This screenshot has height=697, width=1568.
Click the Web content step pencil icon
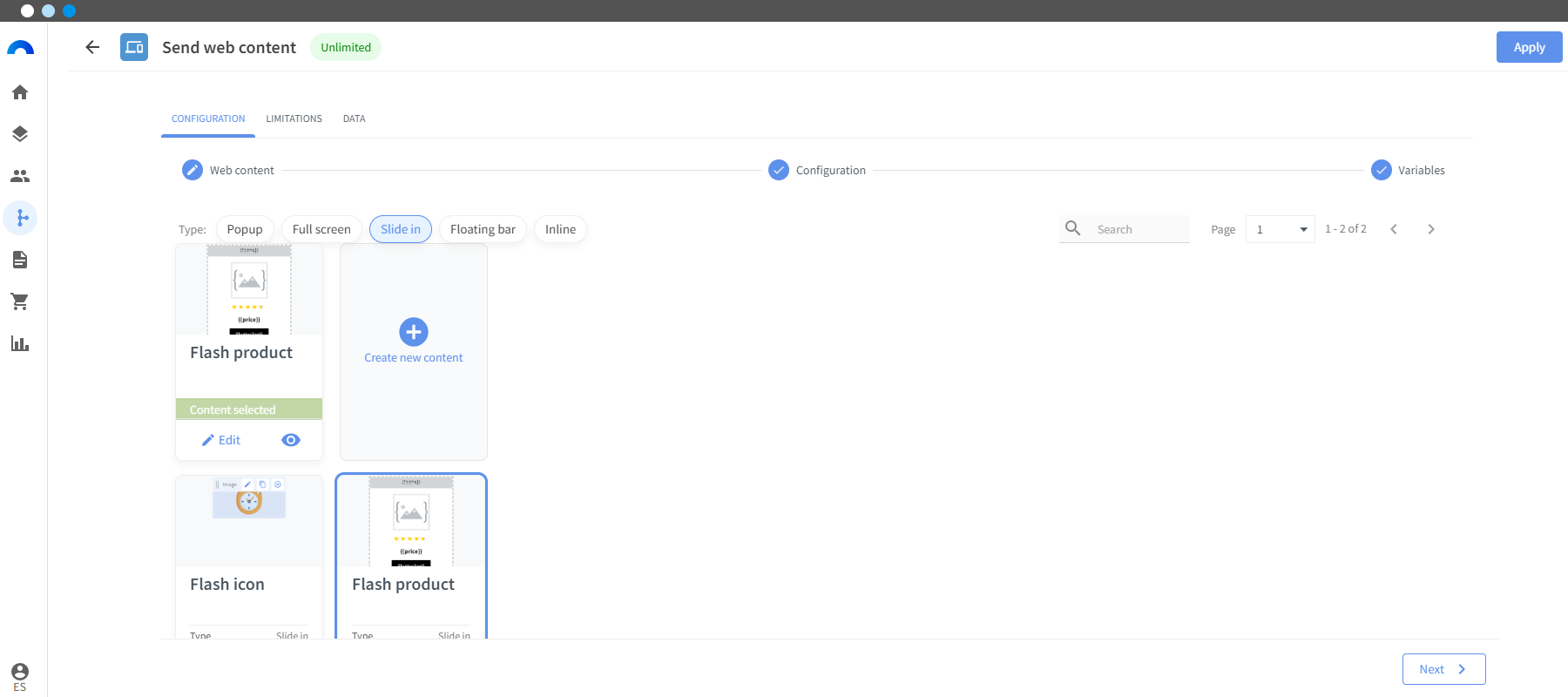point(193,170)
